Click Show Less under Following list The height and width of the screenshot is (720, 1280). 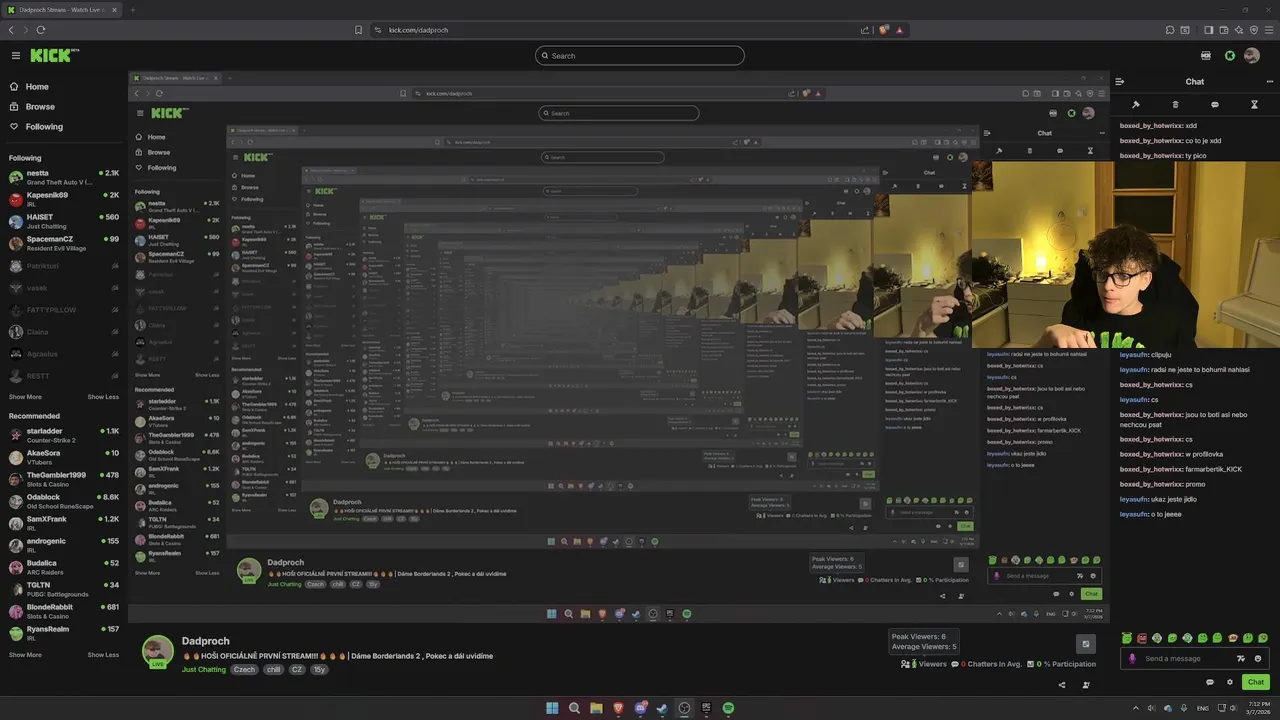(x=103, y=397)
